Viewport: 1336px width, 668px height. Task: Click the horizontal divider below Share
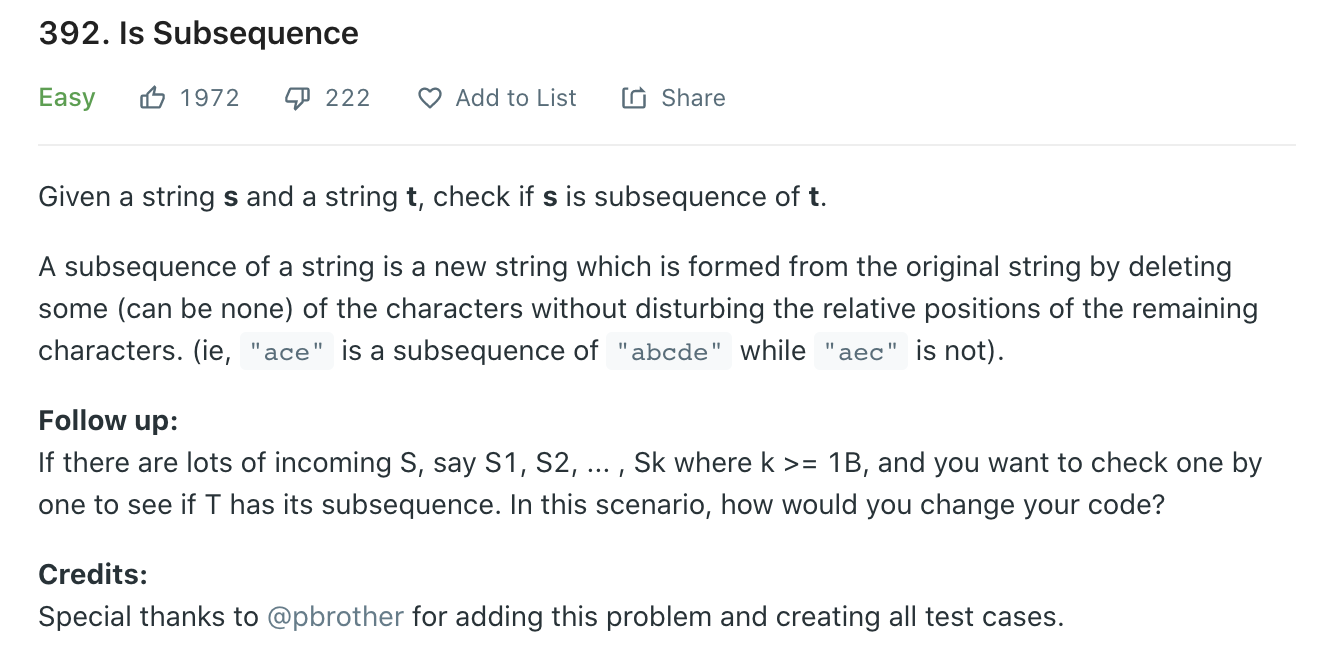click(x=667, y=145)
